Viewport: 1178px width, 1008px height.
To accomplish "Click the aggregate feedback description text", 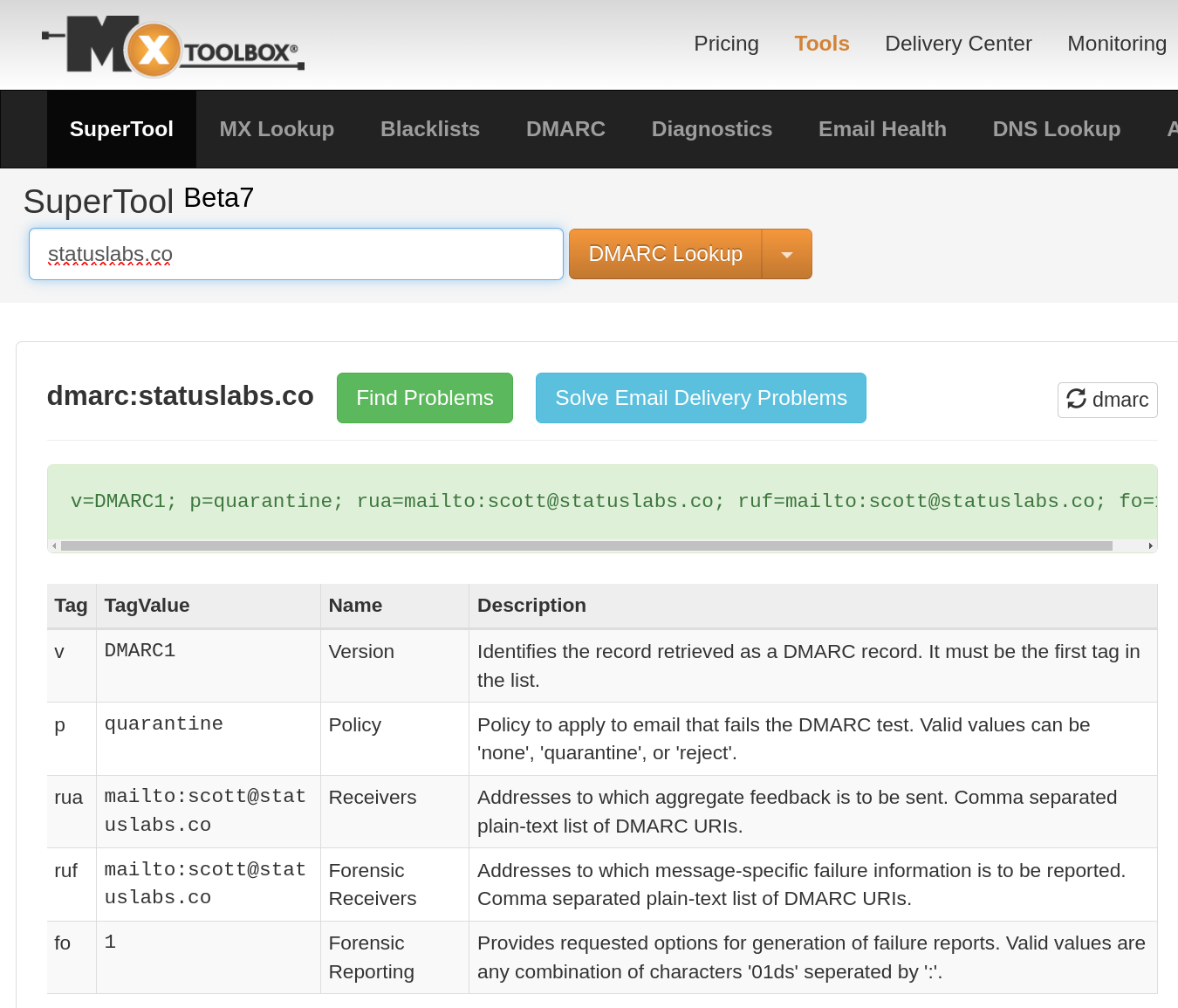I will pyautogui.click(x=797, y=812).
